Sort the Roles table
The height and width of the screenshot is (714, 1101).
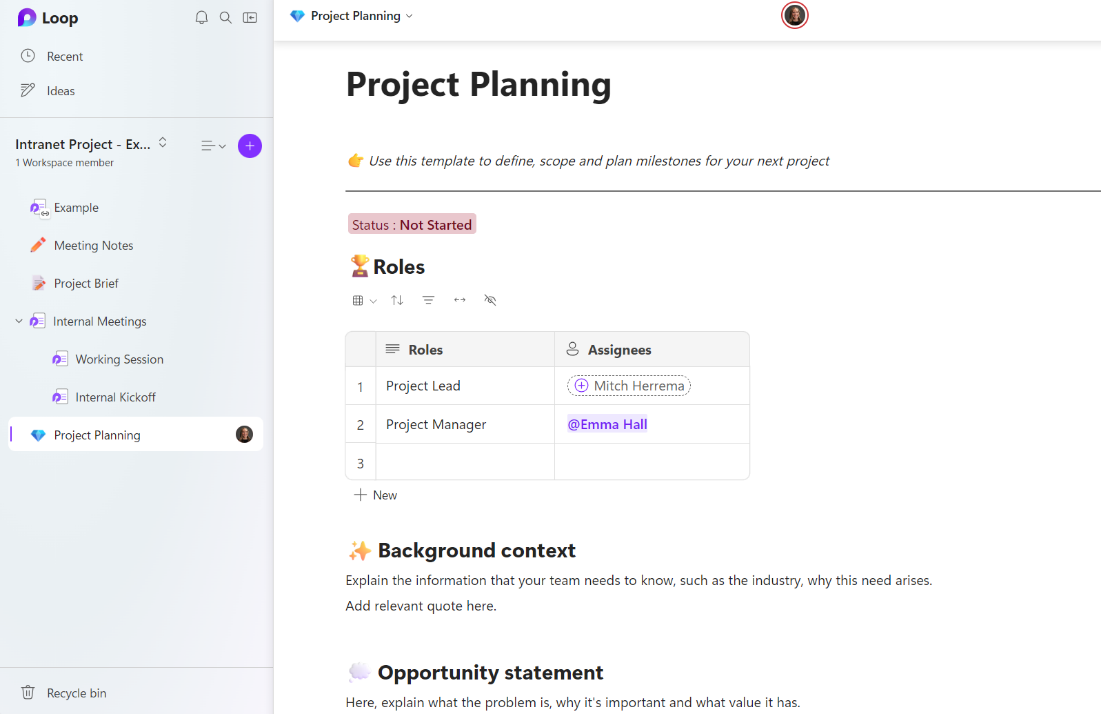click(397, 300)
